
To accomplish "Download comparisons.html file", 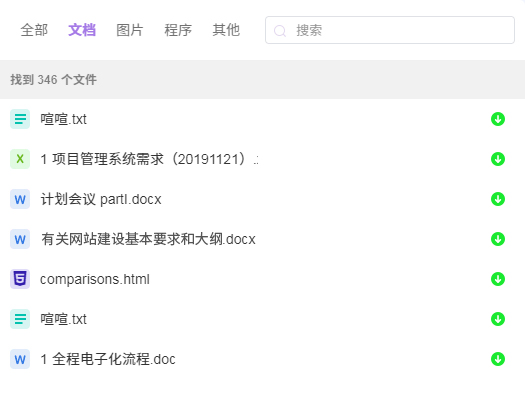I will coord(498,279).
